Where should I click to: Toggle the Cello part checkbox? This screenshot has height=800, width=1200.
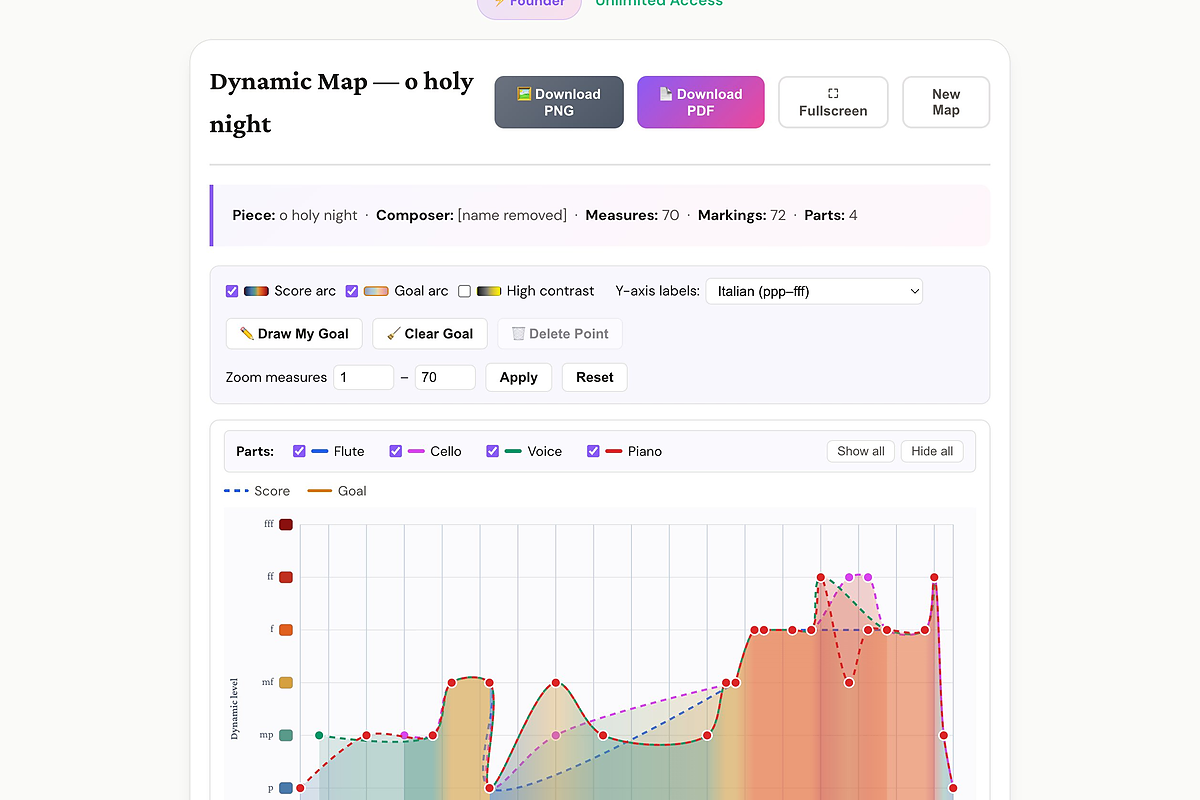pyautogui.click(x=396, y=451)
